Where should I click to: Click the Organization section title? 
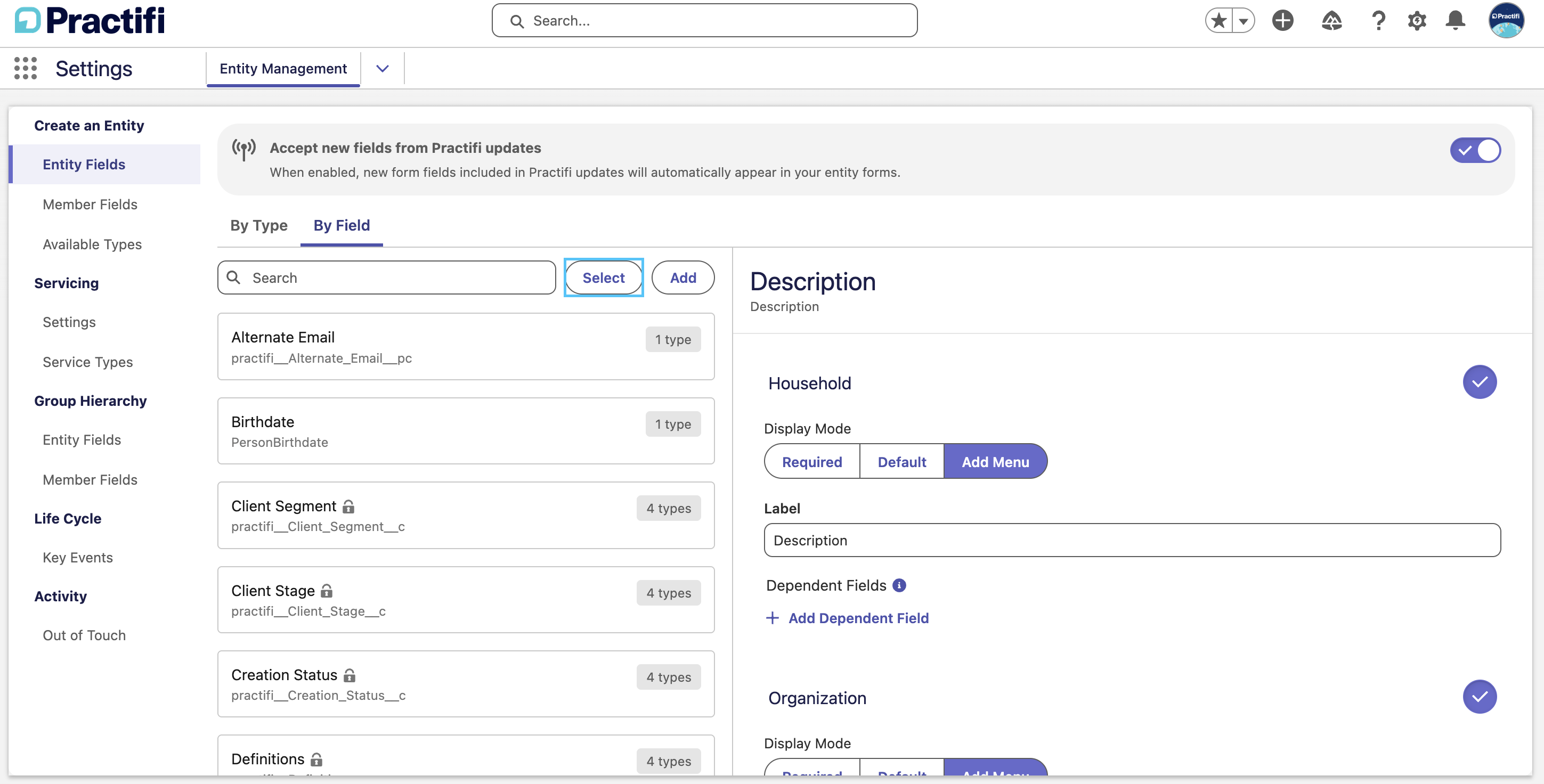click(x=817, y=698)
